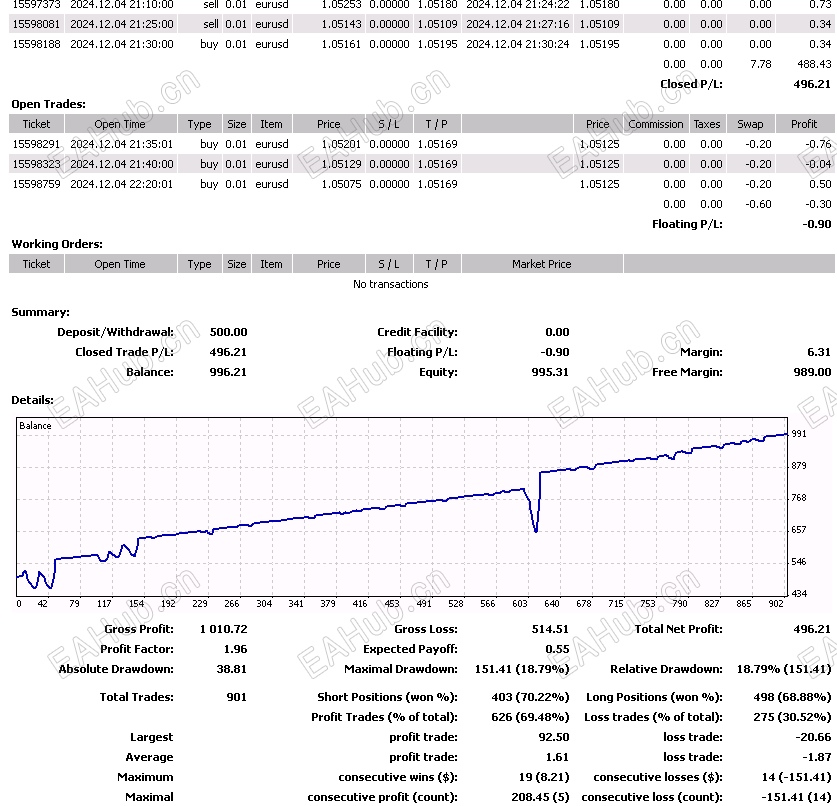Click the Maximal Drawdown label
This screenshot has height=806, width=837.
pos(401,669)
